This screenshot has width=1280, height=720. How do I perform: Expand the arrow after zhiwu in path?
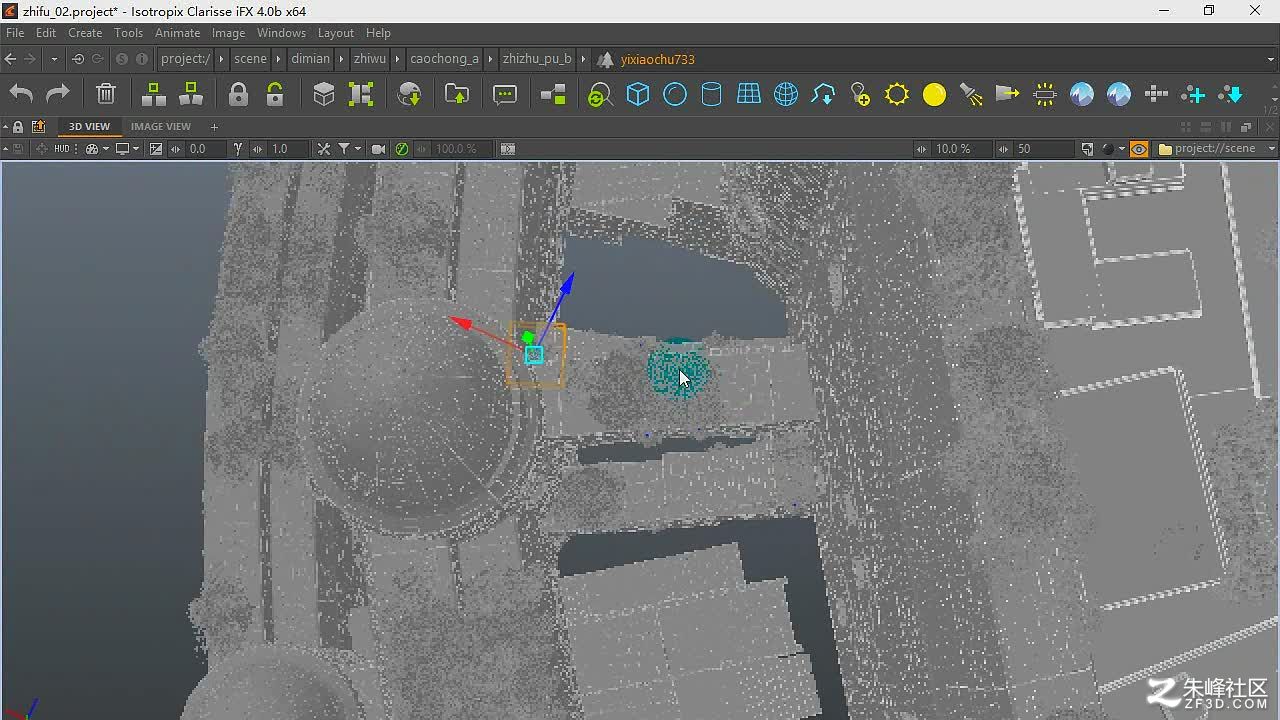coord(398,59)
